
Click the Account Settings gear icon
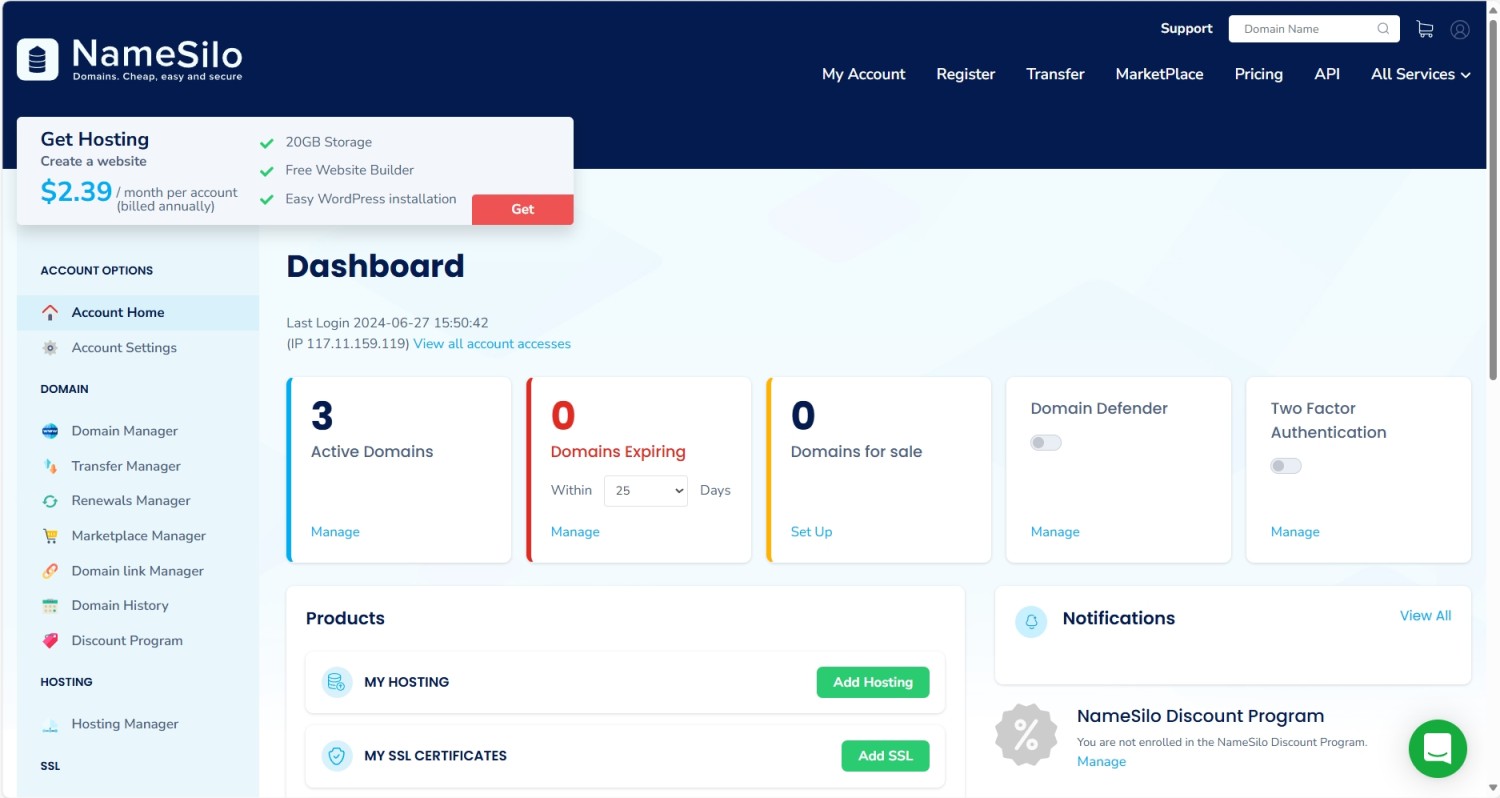point(50,348)
